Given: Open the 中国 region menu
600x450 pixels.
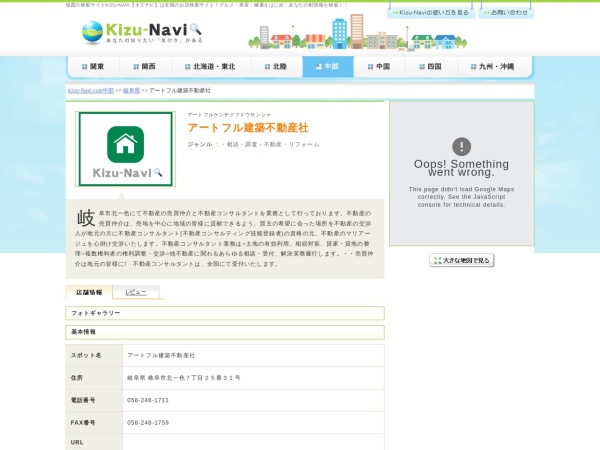Looking at the screenshot, I should click(x=379, y=67).
